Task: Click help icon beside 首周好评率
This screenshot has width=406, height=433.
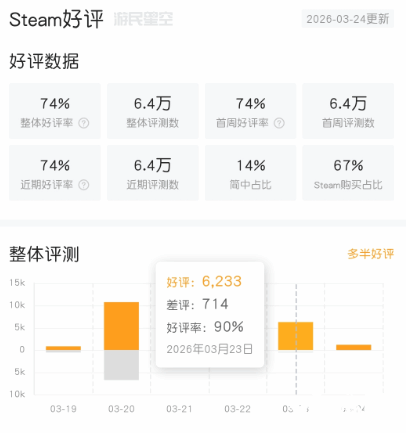Action: 279,123
